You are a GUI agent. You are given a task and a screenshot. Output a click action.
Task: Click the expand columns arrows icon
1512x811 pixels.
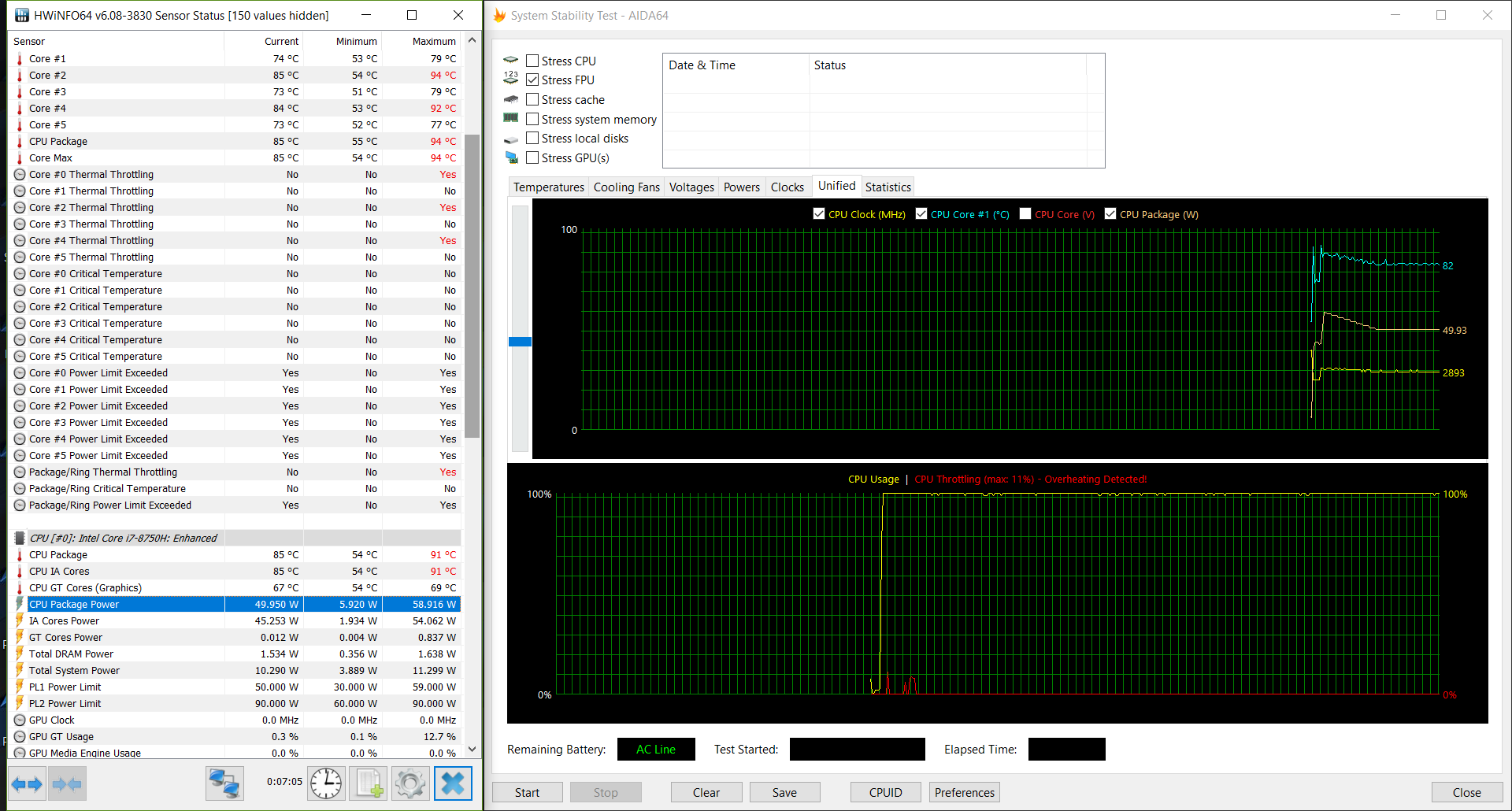[x=27, y=784]
